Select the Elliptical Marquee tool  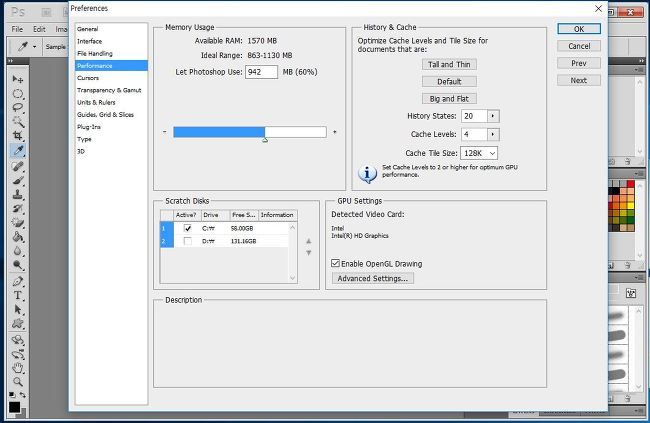pos(17,94)
